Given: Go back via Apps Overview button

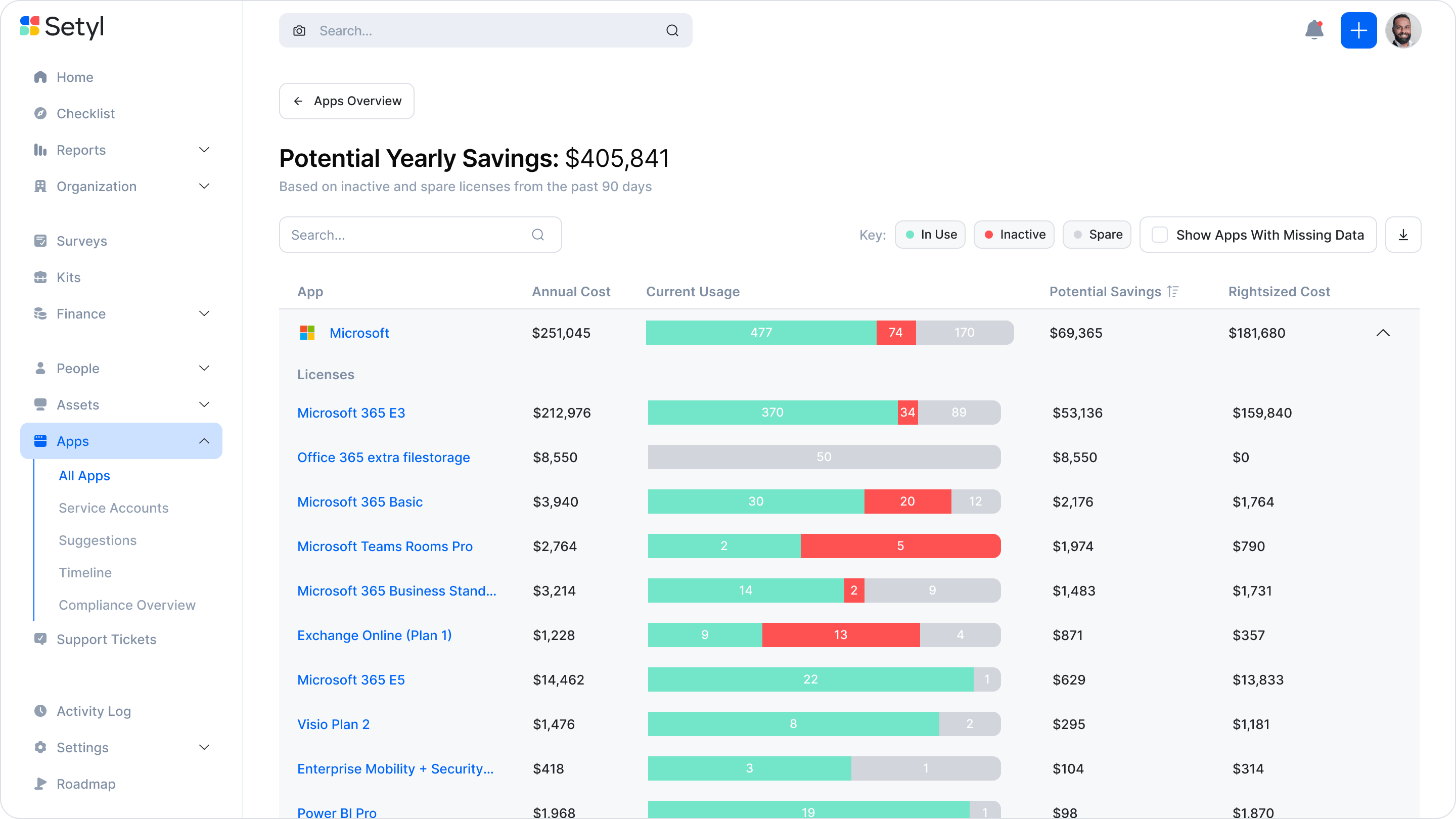Looking at the screenshot, I should point(346,101).
